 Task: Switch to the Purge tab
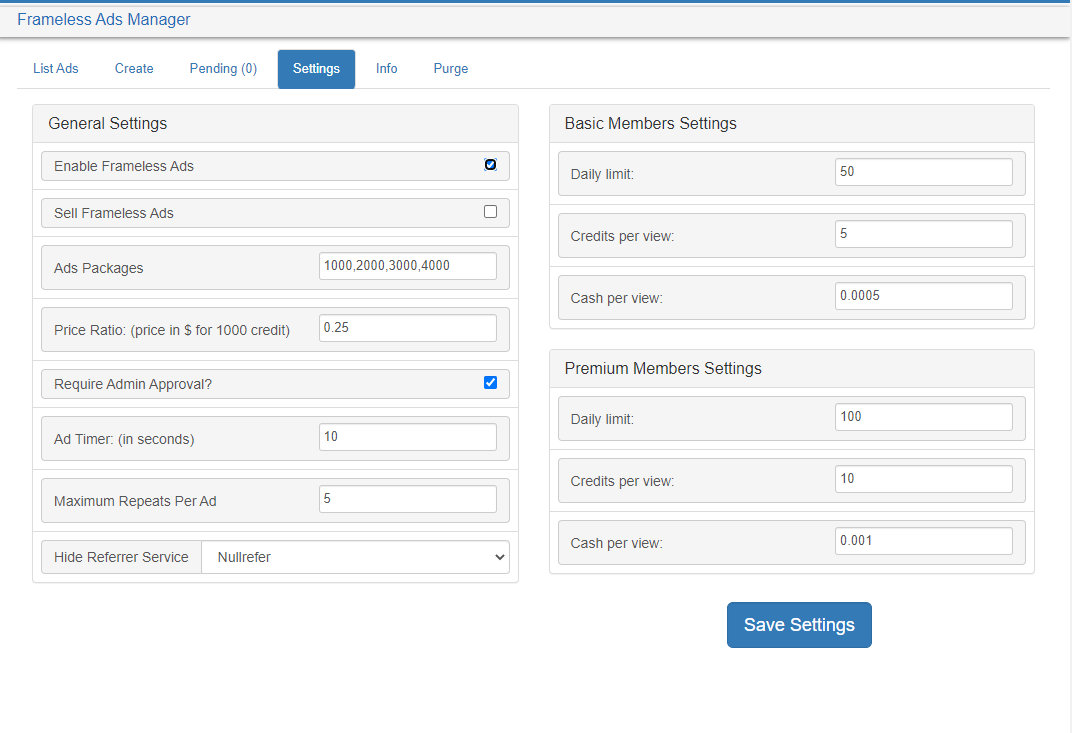451,69
